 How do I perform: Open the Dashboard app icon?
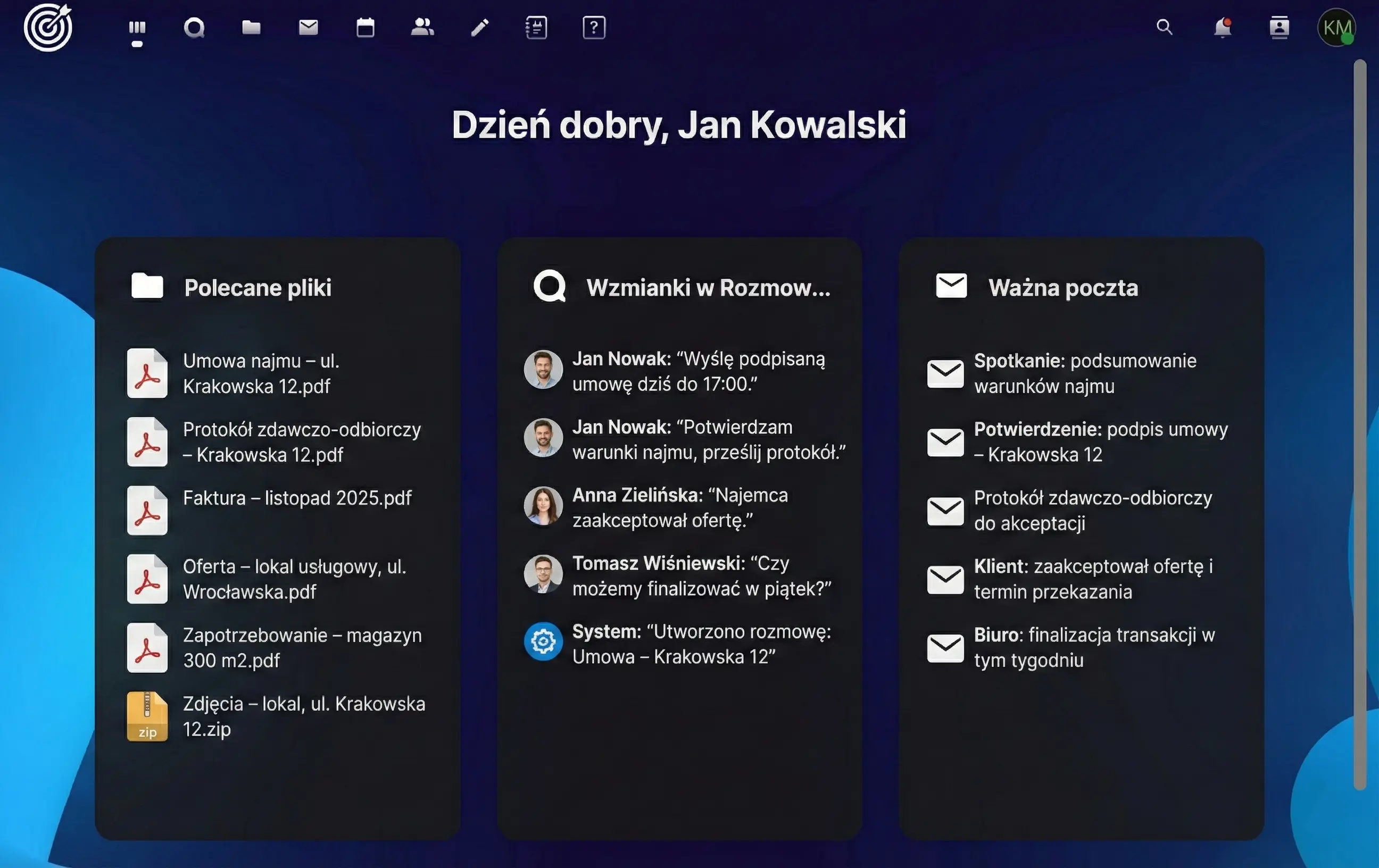[137, 28]
